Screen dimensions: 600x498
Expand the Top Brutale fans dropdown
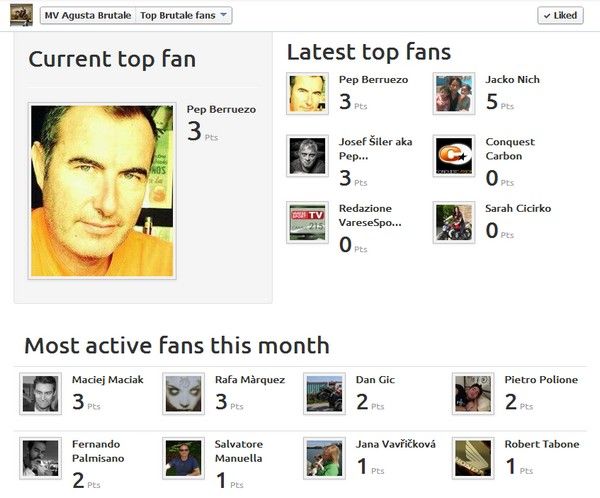coord(184,15)
